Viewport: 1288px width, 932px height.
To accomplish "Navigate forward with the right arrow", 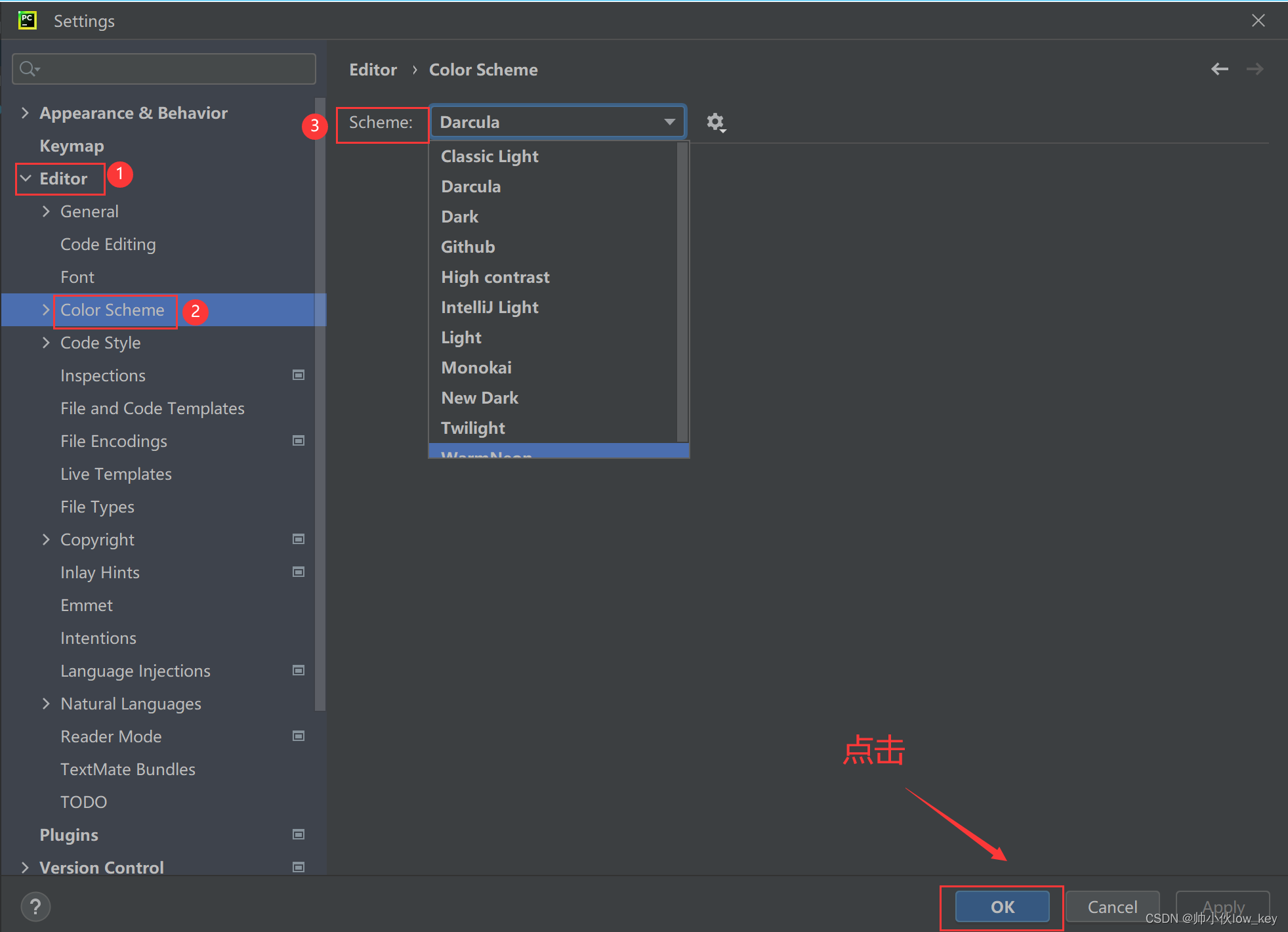I will [1255, 69].
